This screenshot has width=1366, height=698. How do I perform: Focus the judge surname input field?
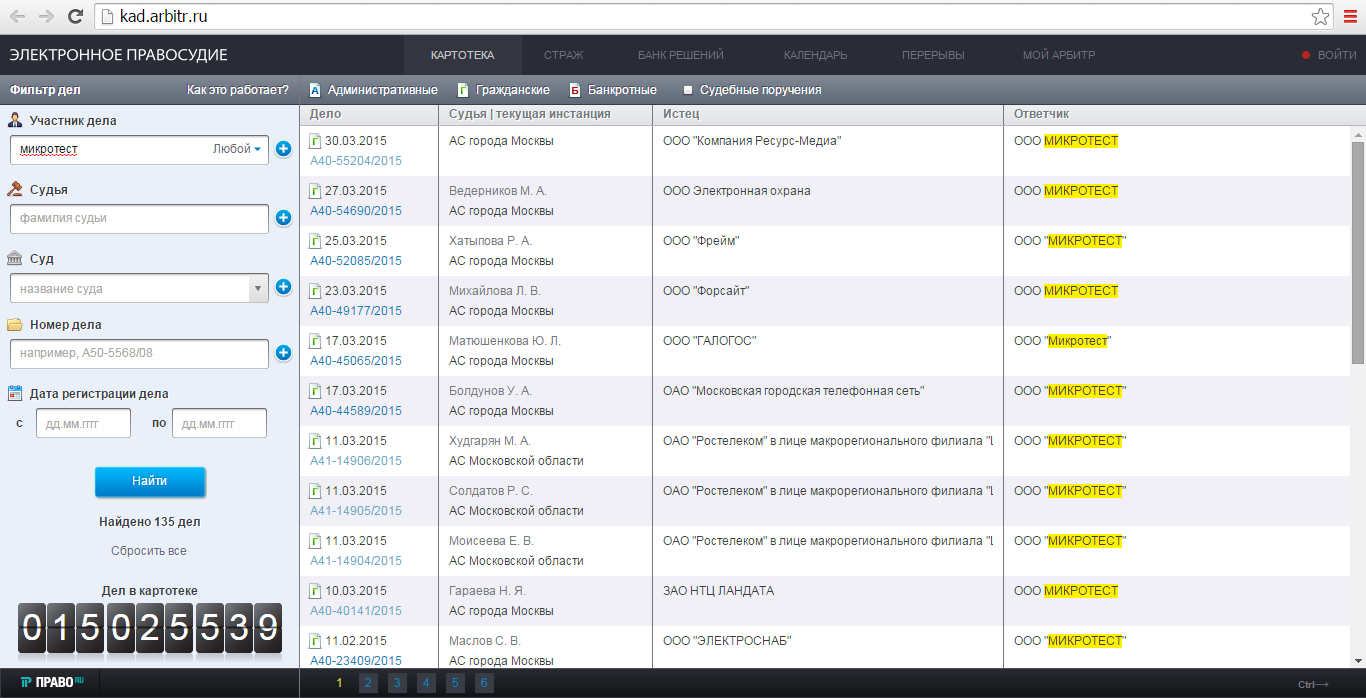tap(139, 218)
